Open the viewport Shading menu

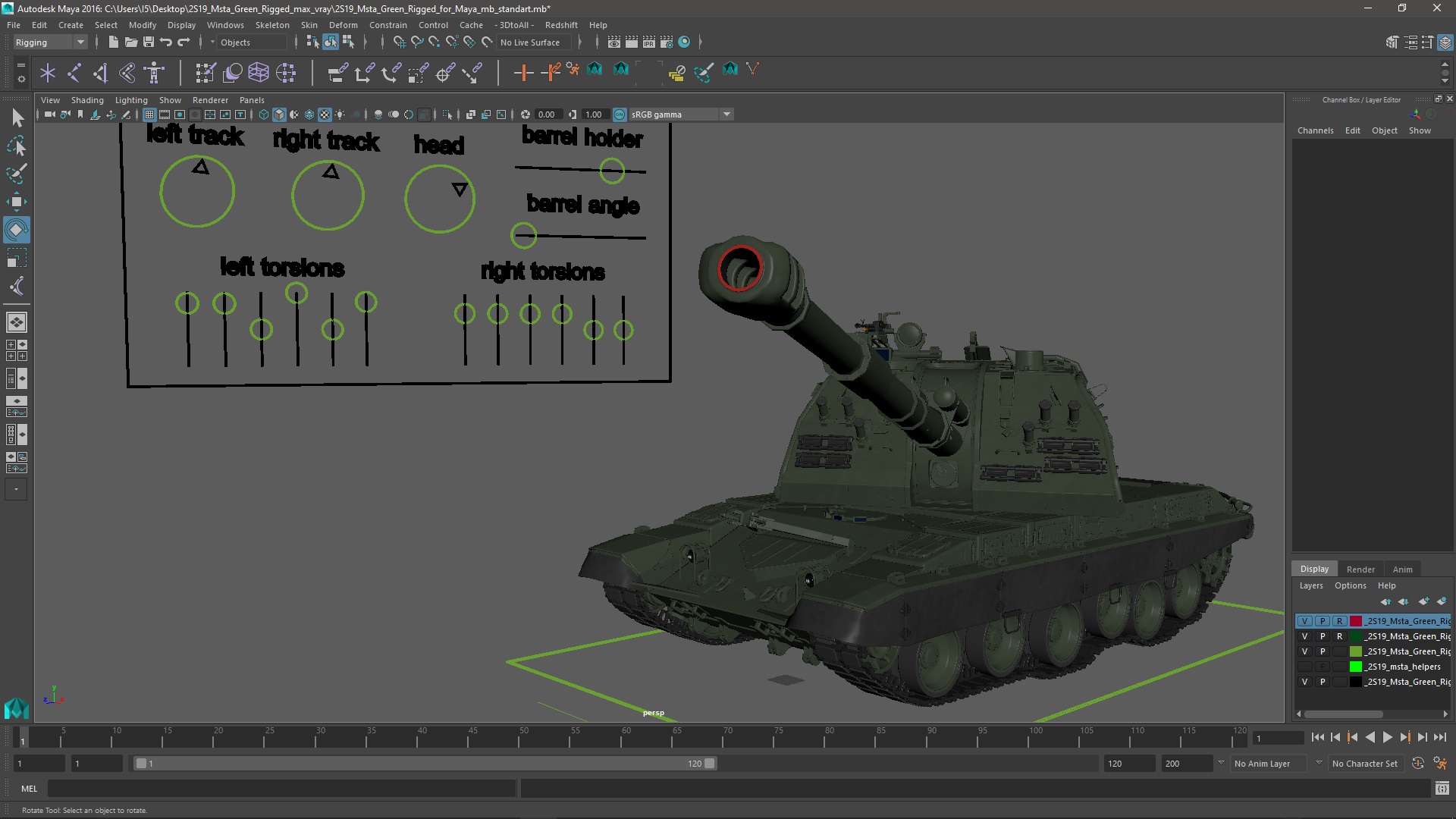[x=87, y=100]
